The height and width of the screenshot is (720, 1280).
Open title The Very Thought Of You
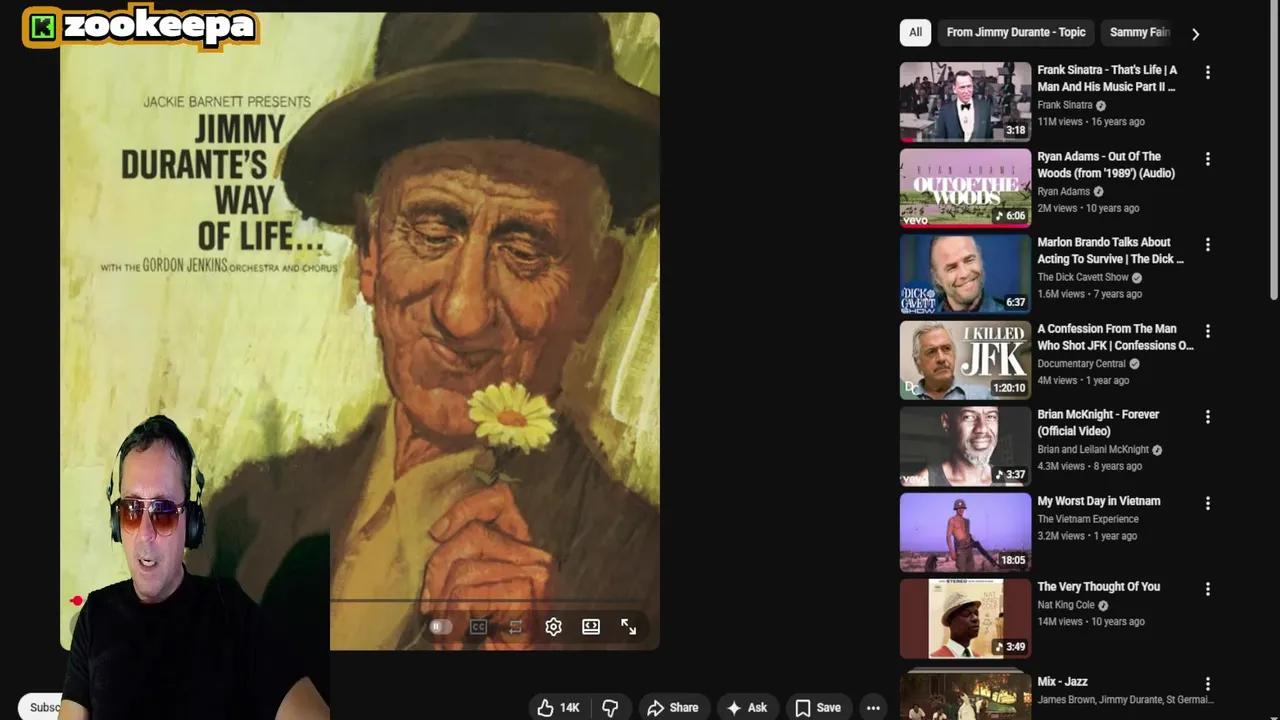(x=1098, y=586)
